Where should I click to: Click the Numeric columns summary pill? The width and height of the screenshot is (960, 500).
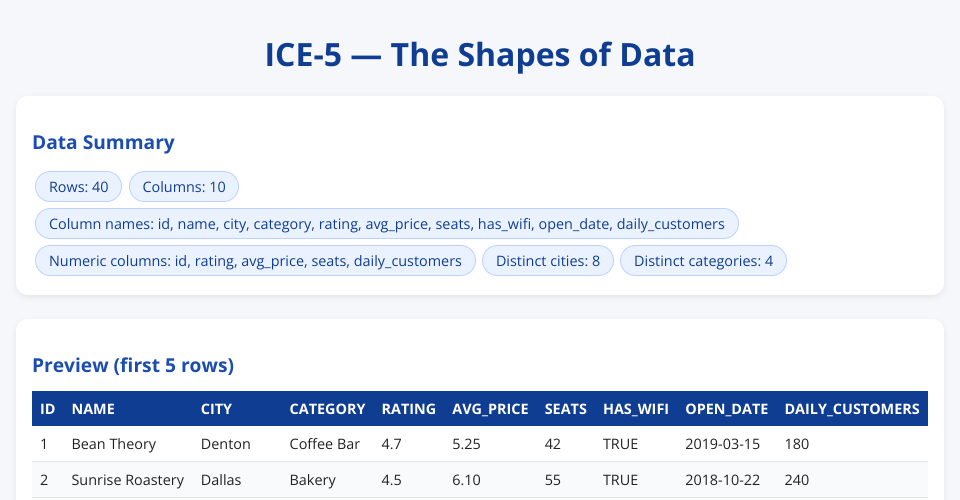[x=255, y=261]
